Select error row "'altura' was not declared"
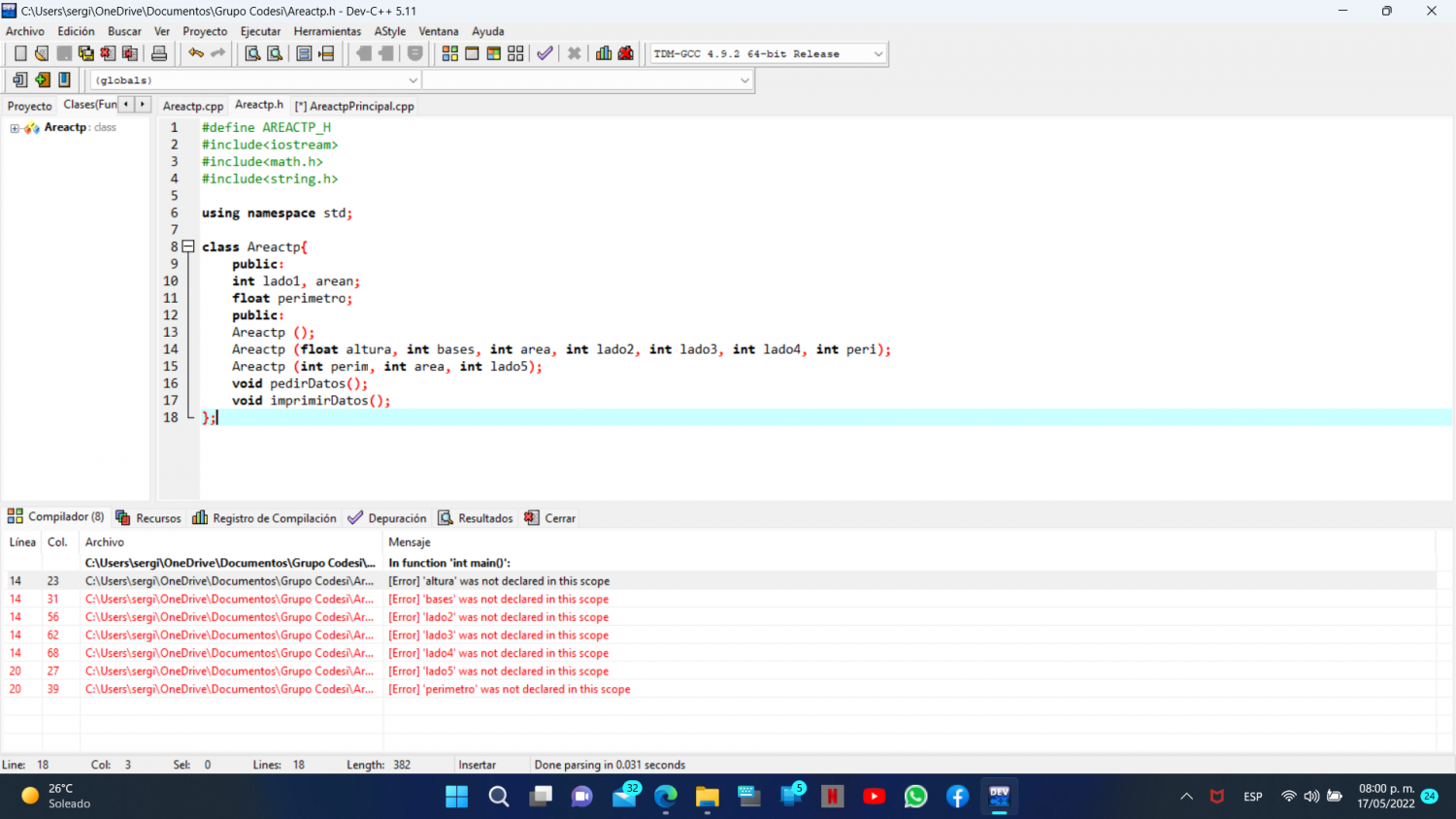Image resolution: width=1456 pixels, height=819 pixels. click(x=718, y=581)
